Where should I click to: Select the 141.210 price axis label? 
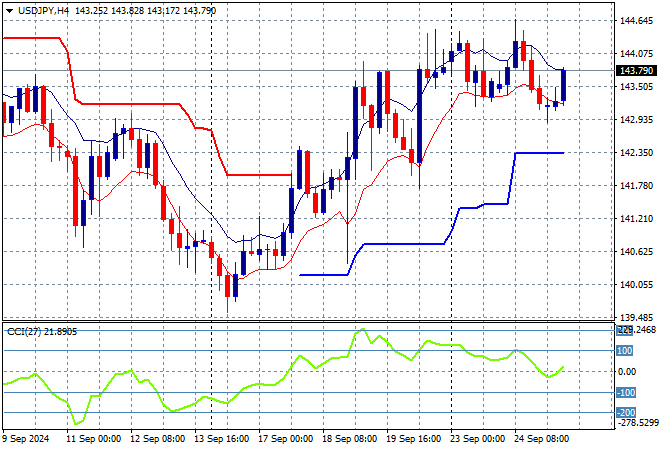636,218
